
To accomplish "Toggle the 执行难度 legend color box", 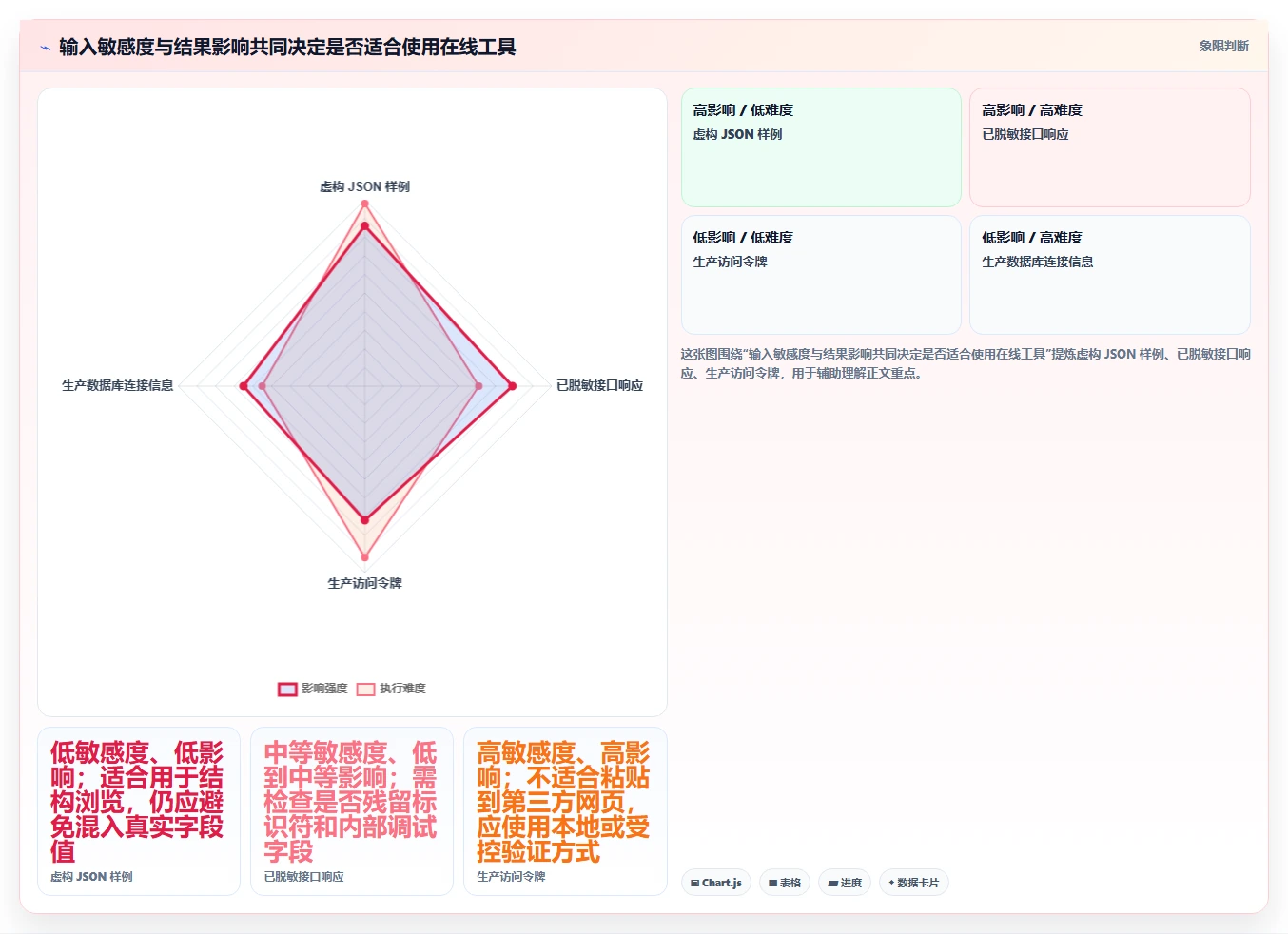I will tap(365, 690).
